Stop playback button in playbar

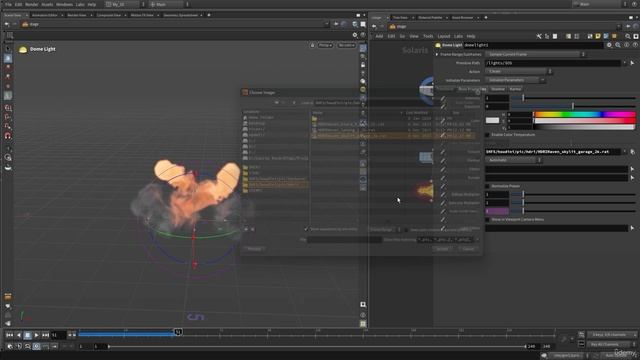point(27,335)
